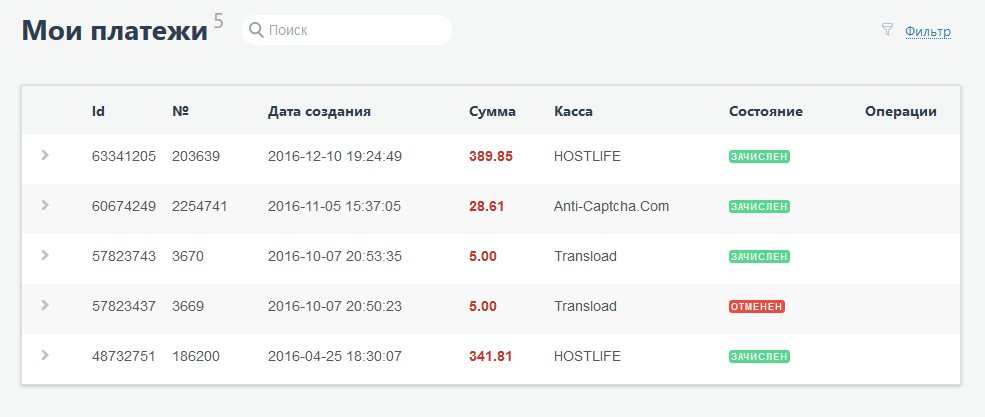Expand payment row 57823743

tap(45, 255)
